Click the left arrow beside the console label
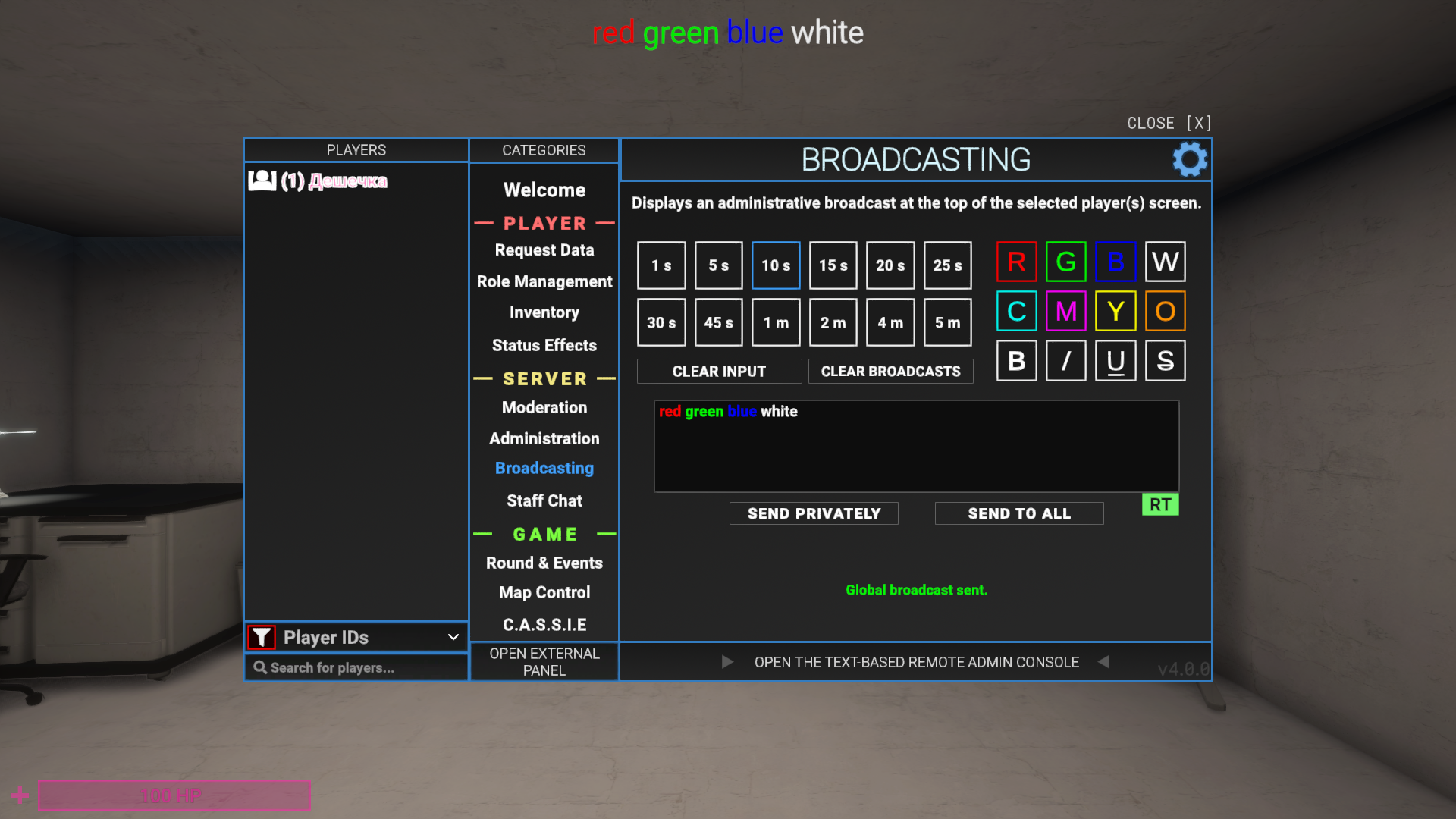1456x819 pixels. [x=1104, y=662]
